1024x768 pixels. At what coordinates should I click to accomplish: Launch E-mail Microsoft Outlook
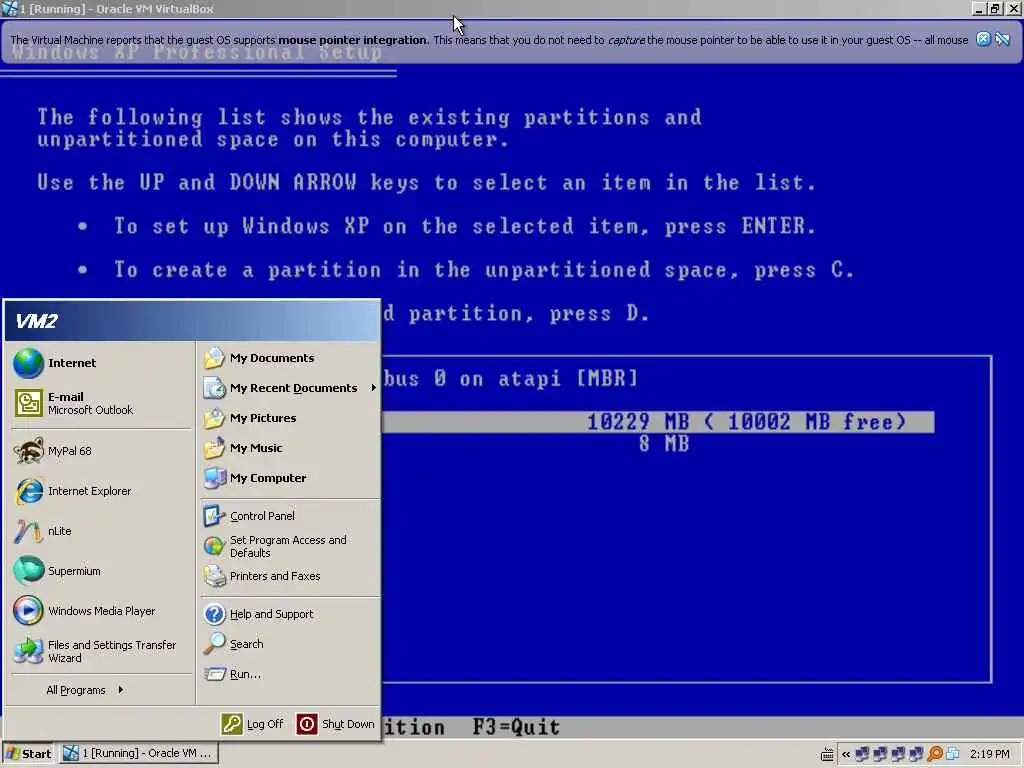point(101,403)
